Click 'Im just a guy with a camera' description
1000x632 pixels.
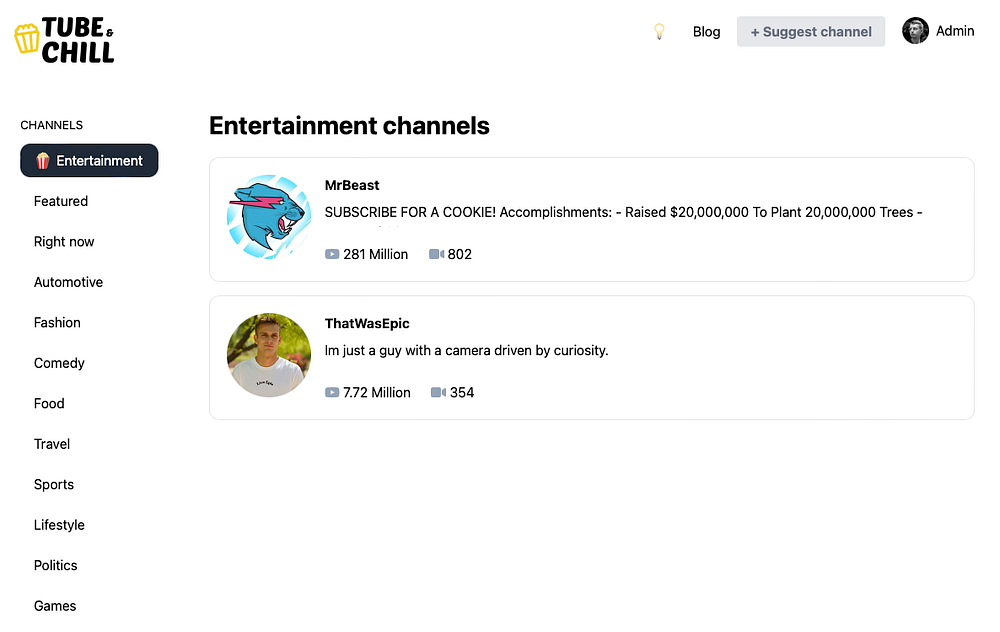coord(466,351)
